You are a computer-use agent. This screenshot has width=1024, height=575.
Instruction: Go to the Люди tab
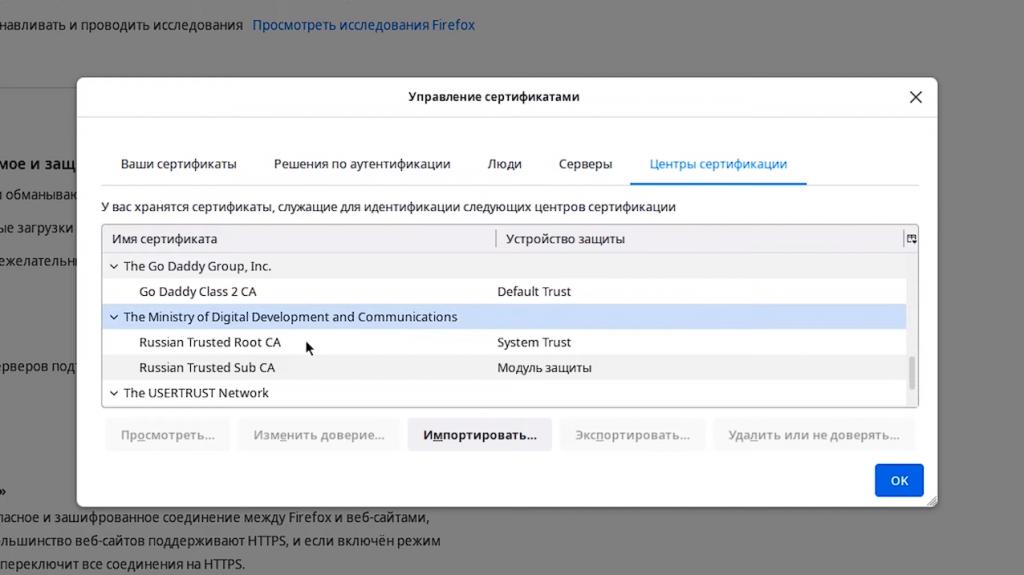tap(504, 164)
